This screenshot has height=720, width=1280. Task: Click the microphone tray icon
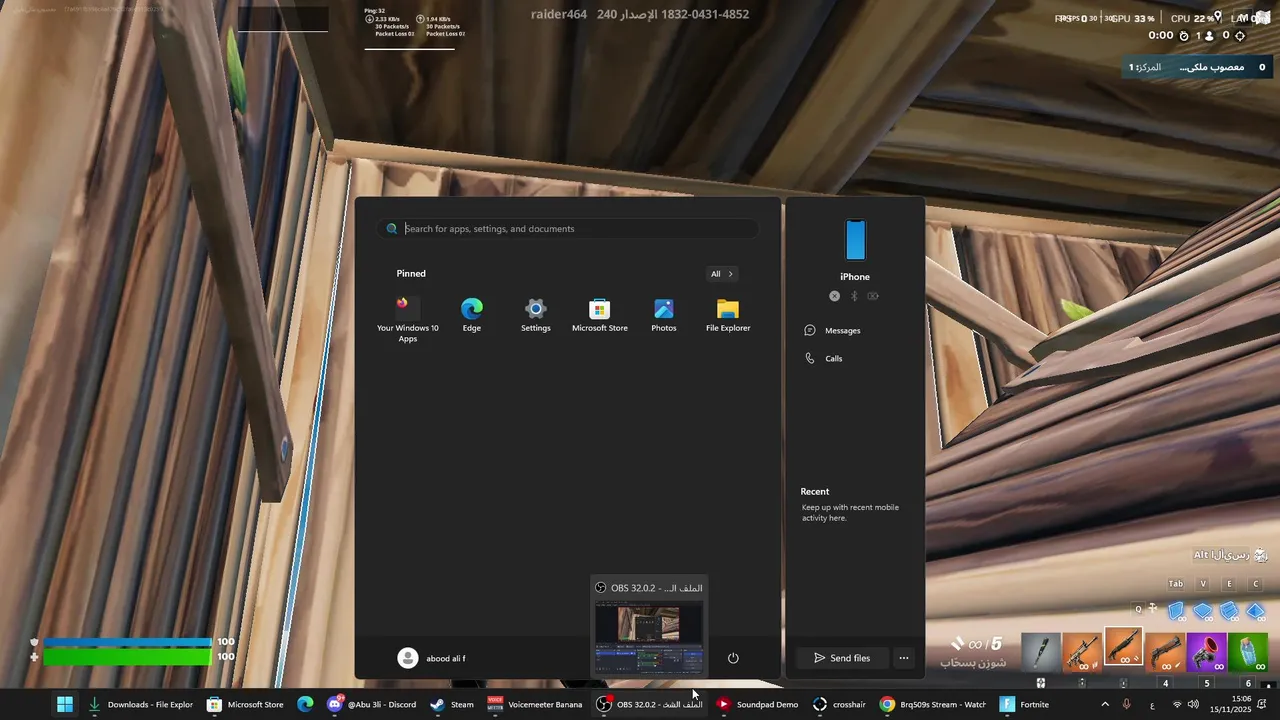pos(1127,704)
